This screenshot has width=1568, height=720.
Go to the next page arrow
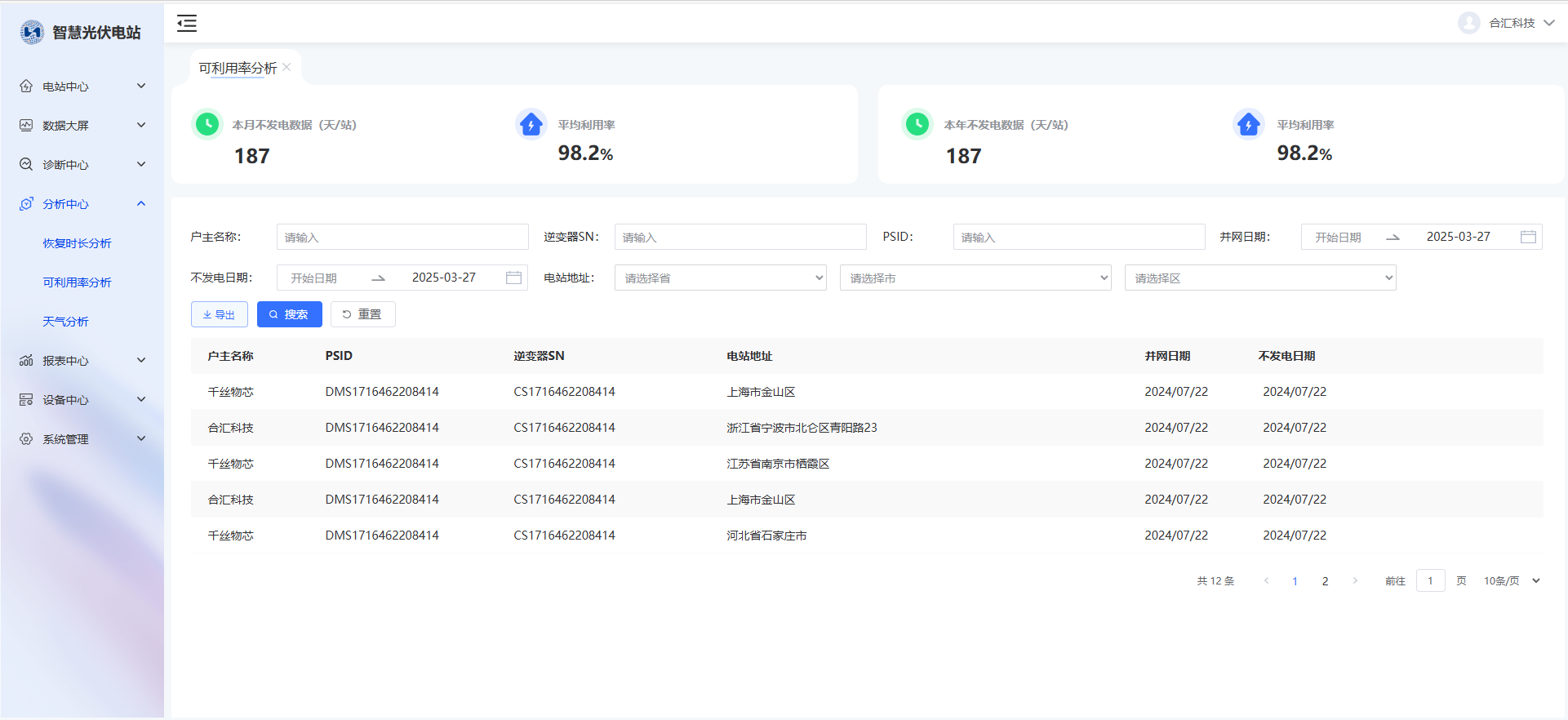[x=1355, y=581]
